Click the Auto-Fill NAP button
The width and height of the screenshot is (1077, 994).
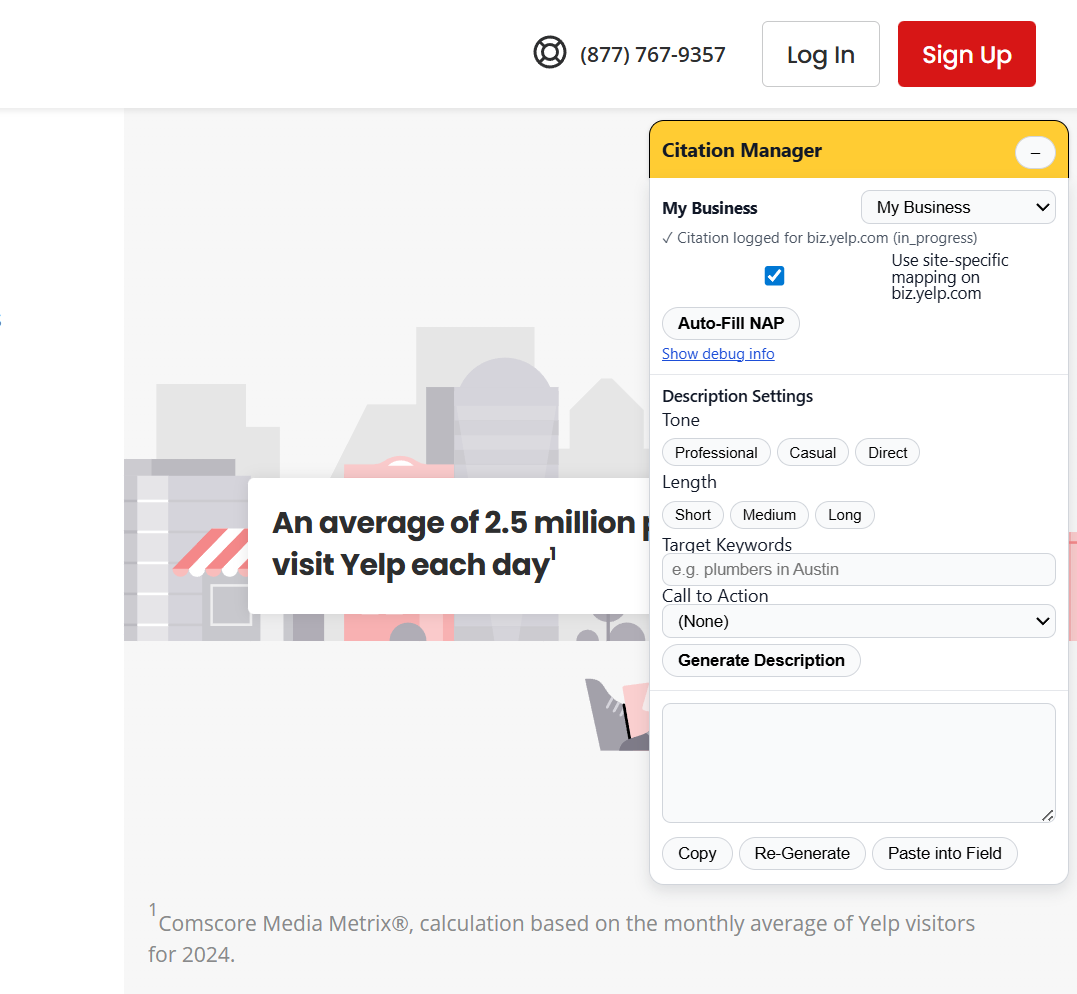tap(731, 324)
